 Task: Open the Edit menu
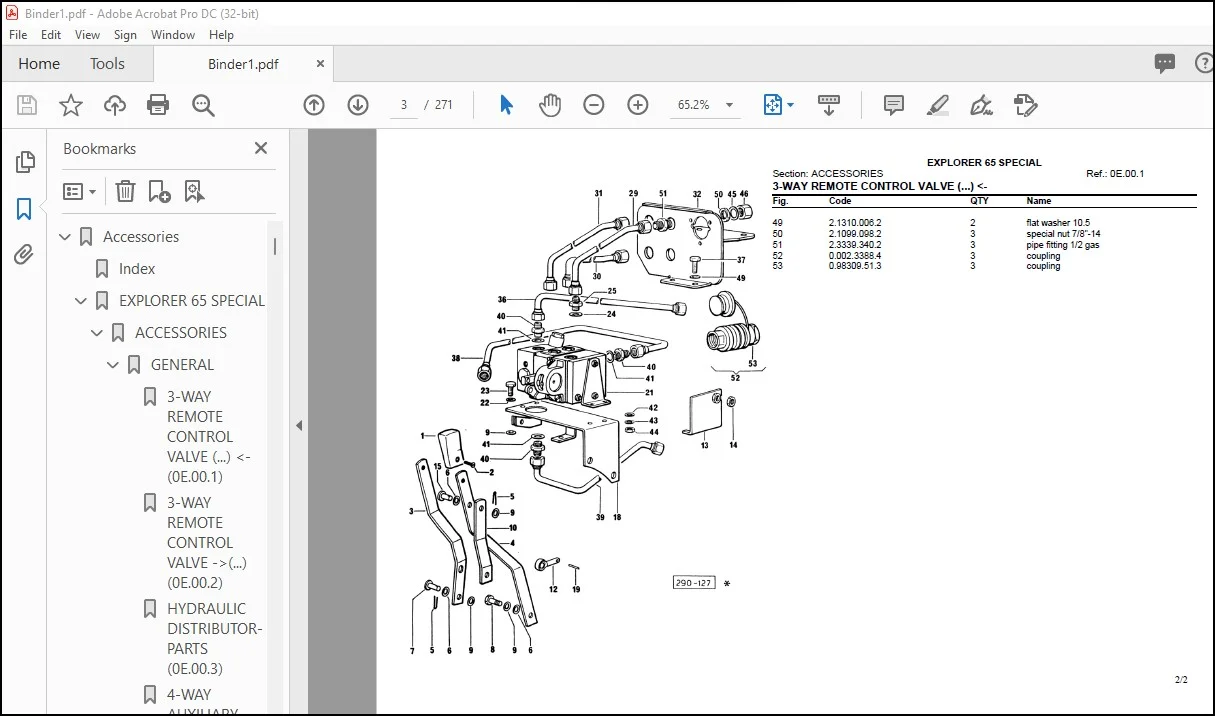(x=51, y=34)
